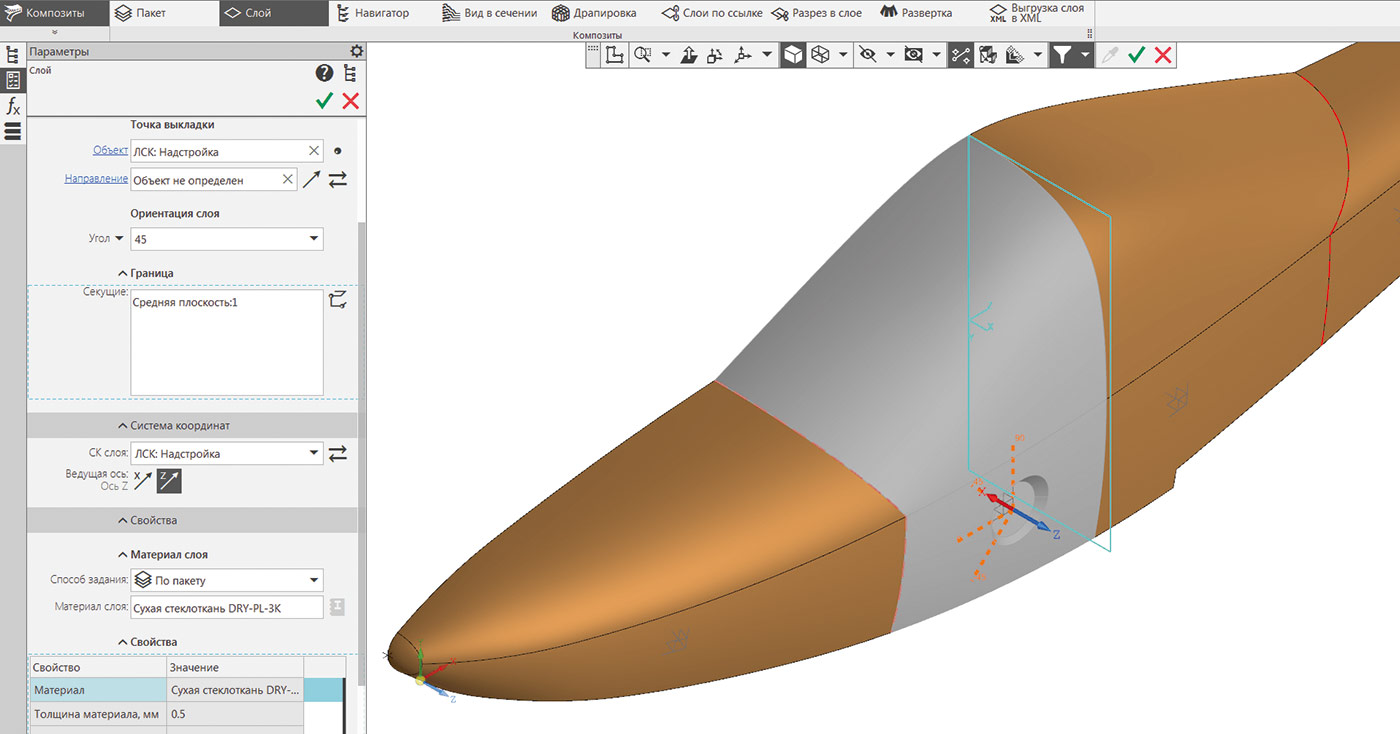
Task: Click the point icon beside Объект field
Action: [x=337, y=151]
